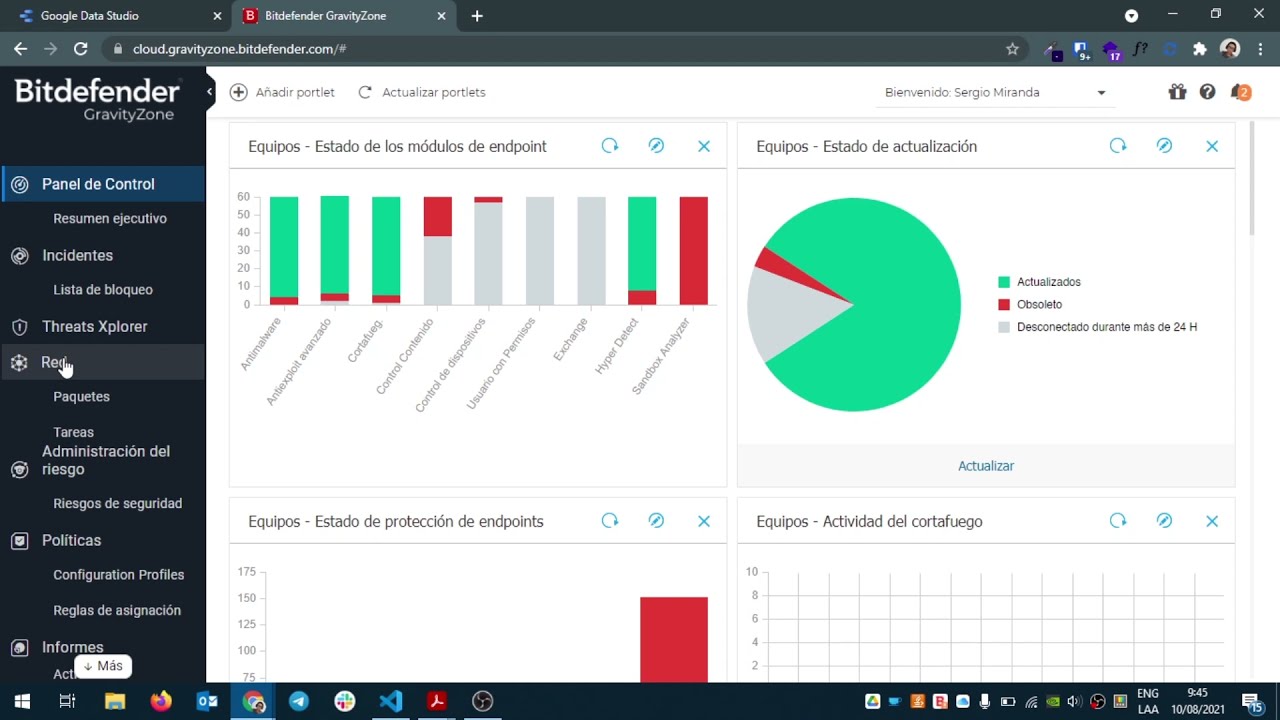Open the browser extensions puzzle icon

click(1200, 49)
